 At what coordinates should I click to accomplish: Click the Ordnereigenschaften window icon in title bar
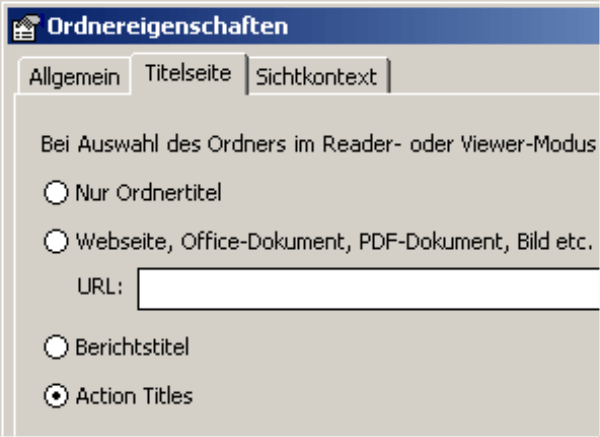pos(26,28)
